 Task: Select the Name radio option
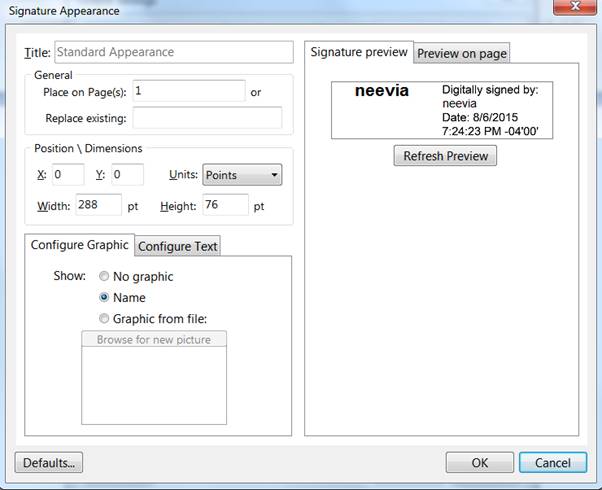tap(104, 297)
